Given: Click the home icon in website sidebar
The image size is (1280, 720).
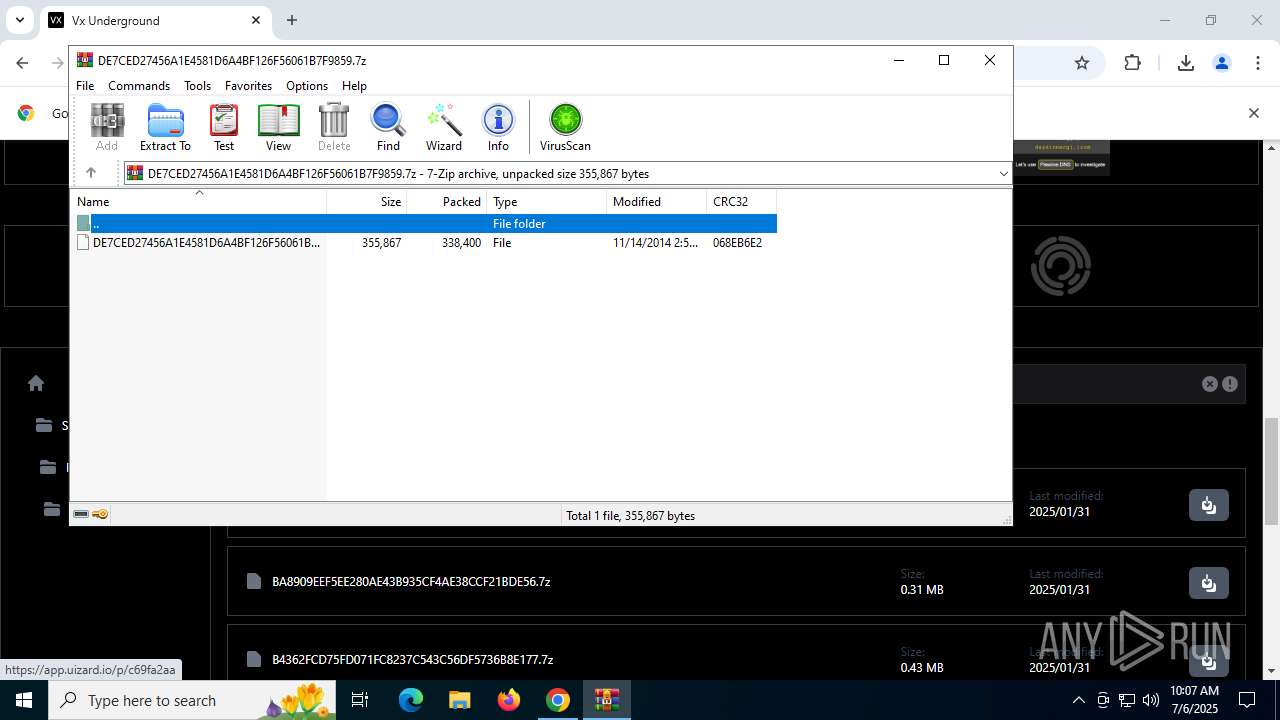Looking at the screenshot, I should pyautogui.click(x=36, y=383).
